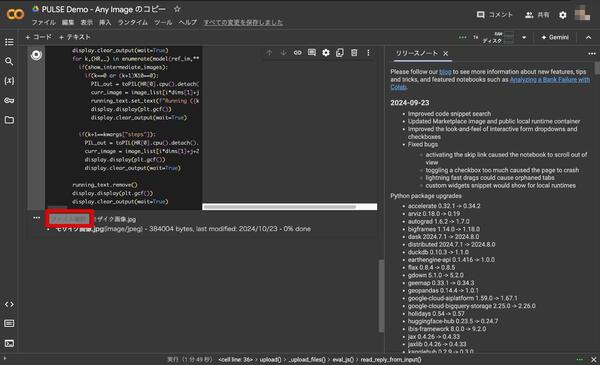Click the user account avatar
This screenshot has width=600, height=365.
coord(582,13)
